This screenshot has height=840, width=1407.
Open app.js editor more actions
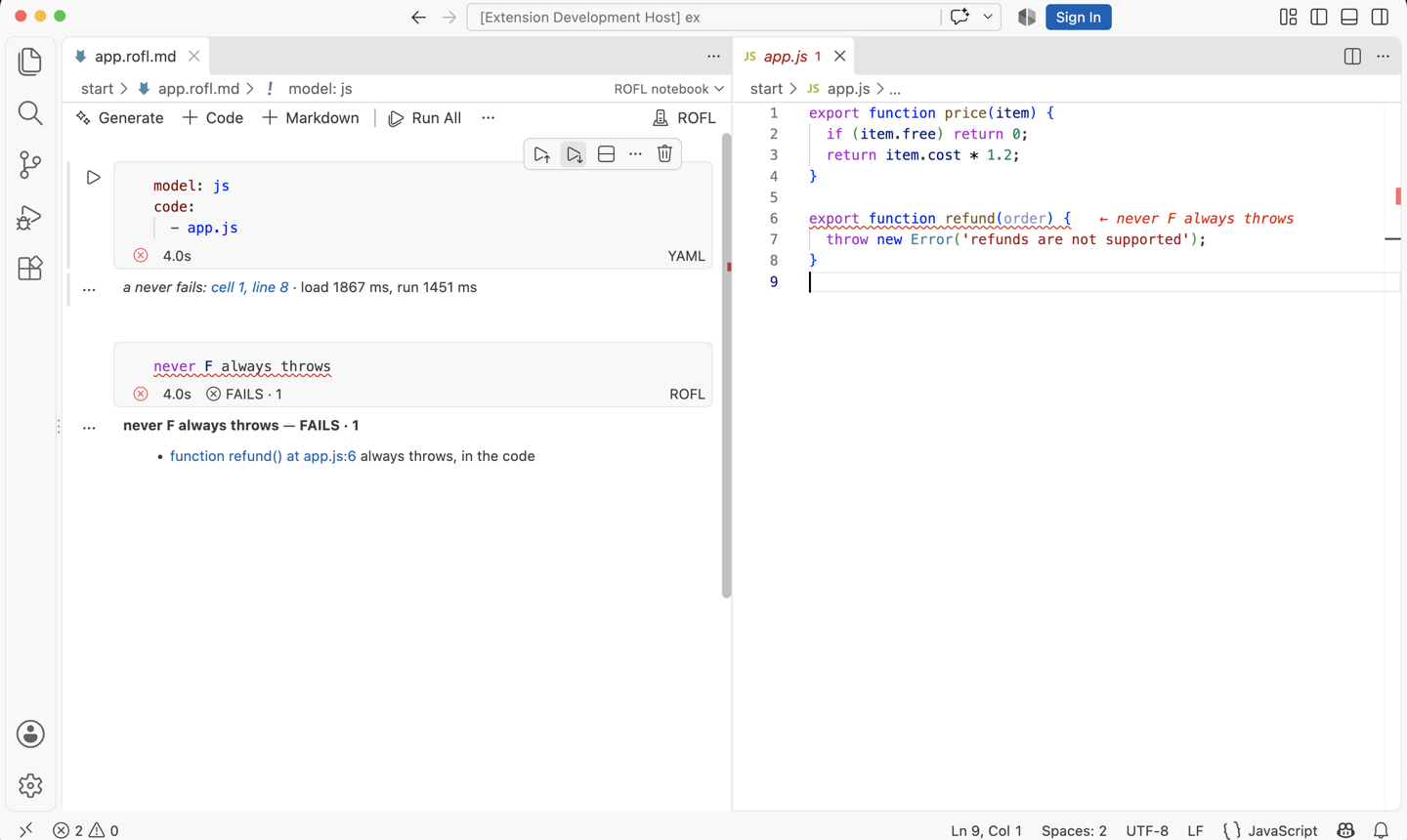point(1383,57)
